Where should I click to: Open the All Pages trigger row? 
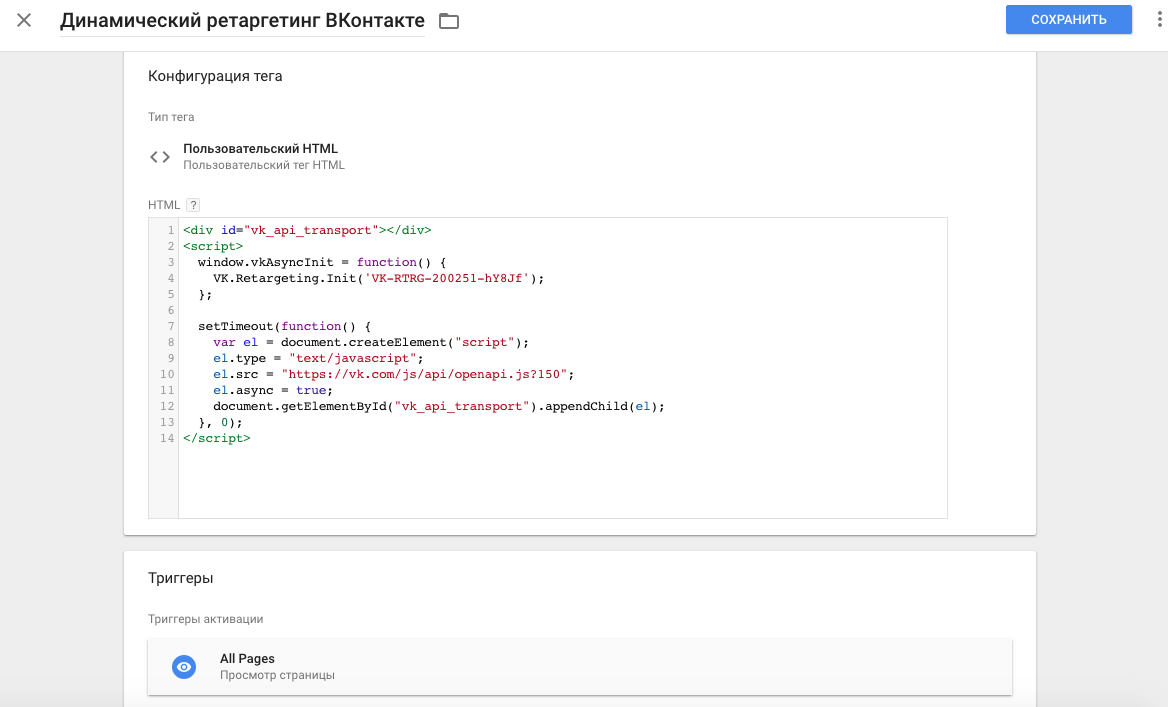(580, 667)
